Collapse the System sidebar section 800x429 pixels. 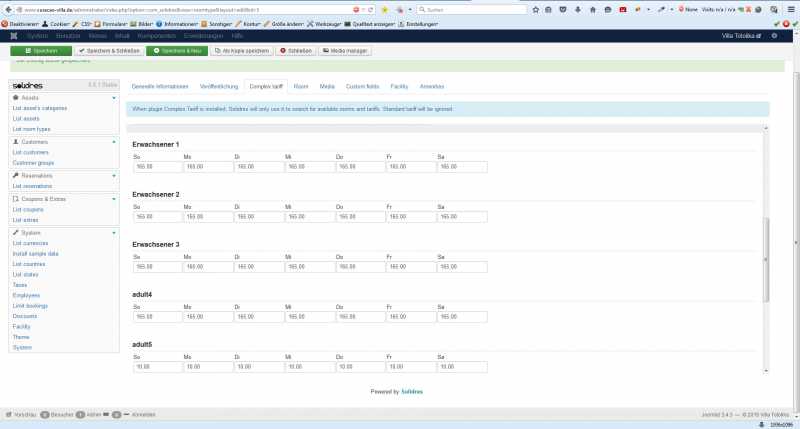114,233
